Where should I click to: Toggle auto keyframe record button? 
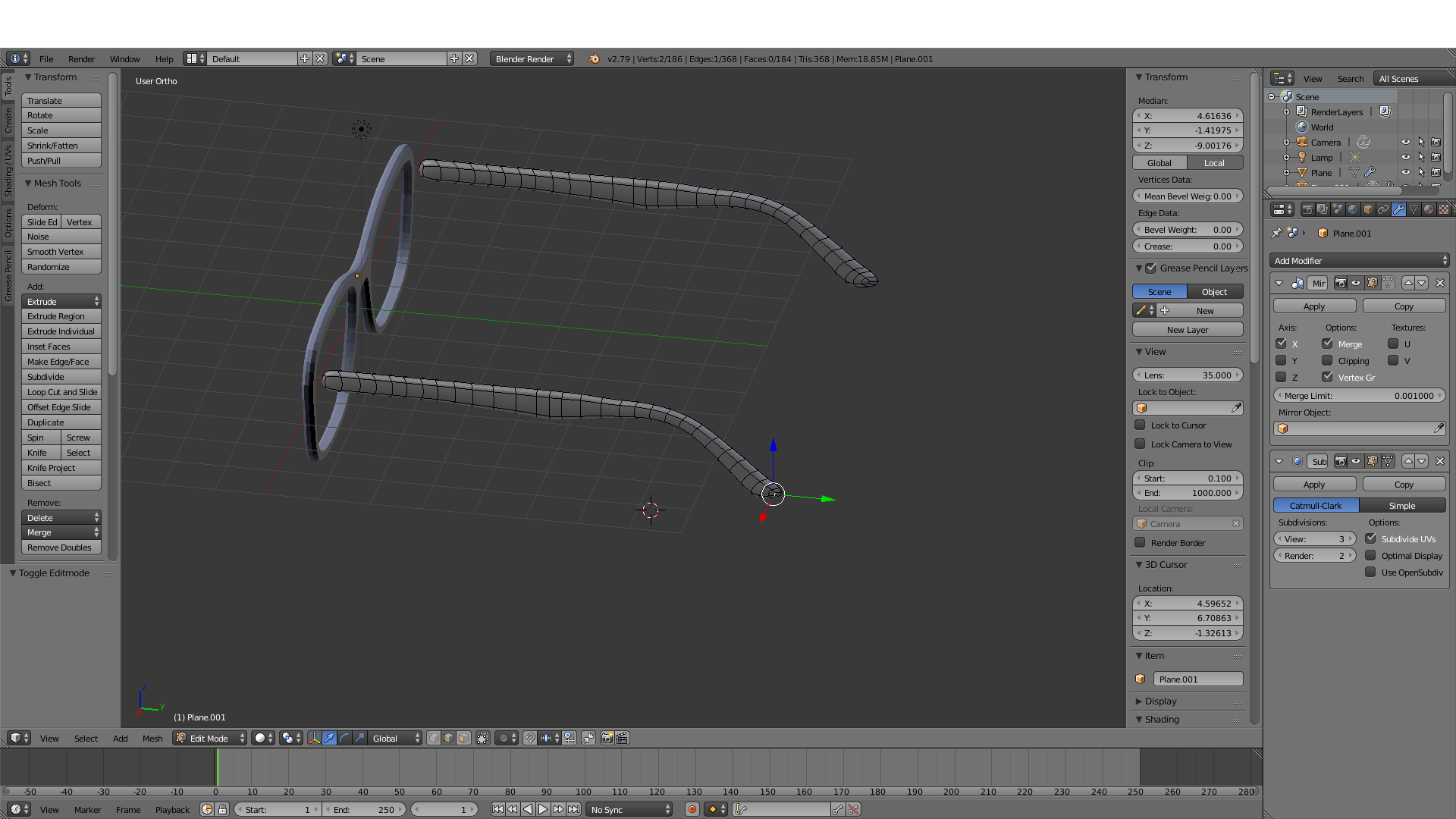(692, 809)
